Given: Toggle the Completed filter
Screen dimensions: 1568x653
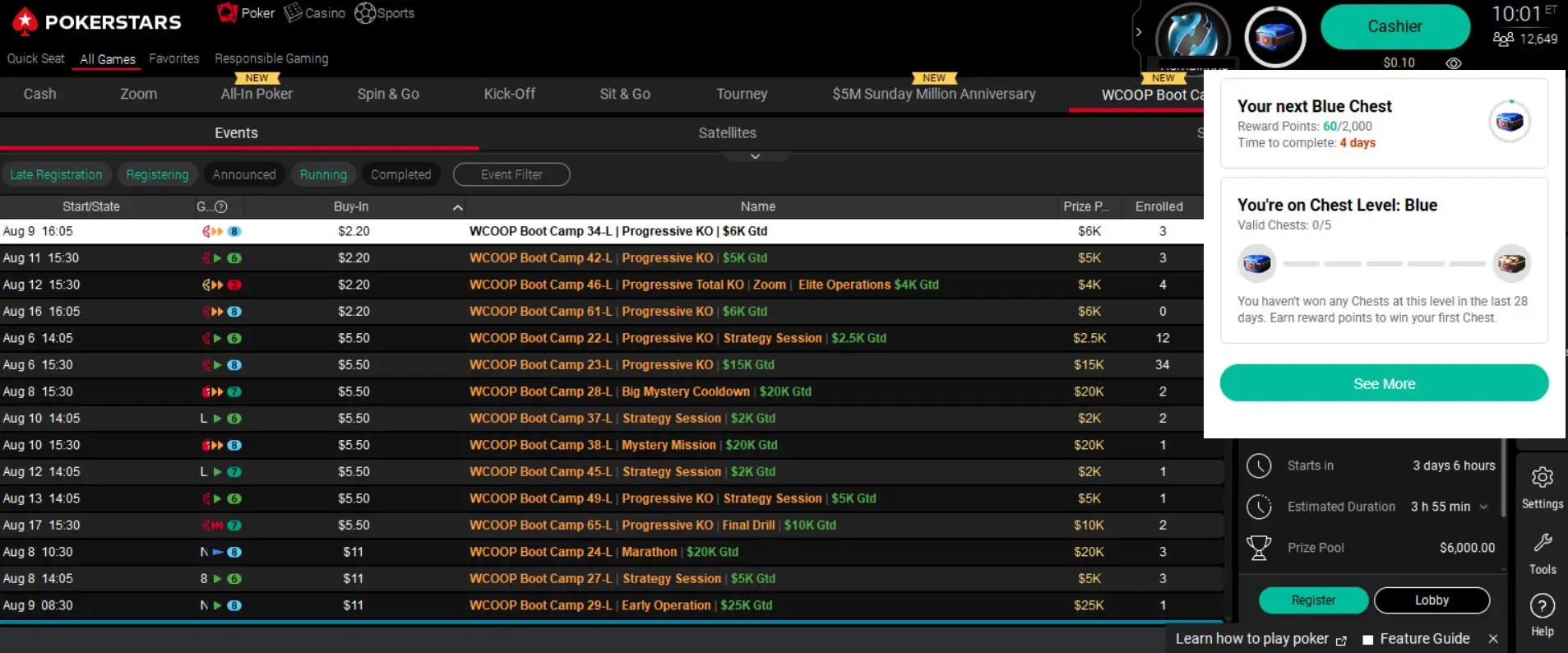Looking at the screenshot, I should (x=400, y=174).
